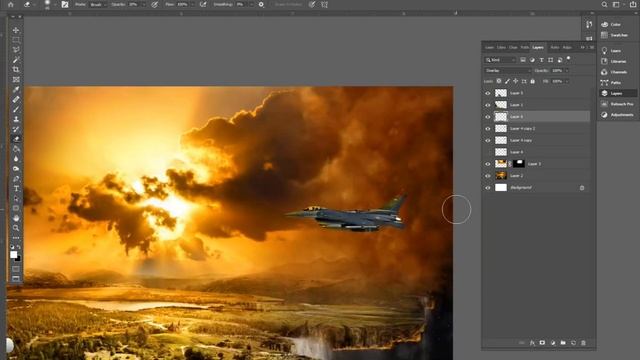
Task: Click Add layer mask button at panel bottom
Action: (542, 343)
